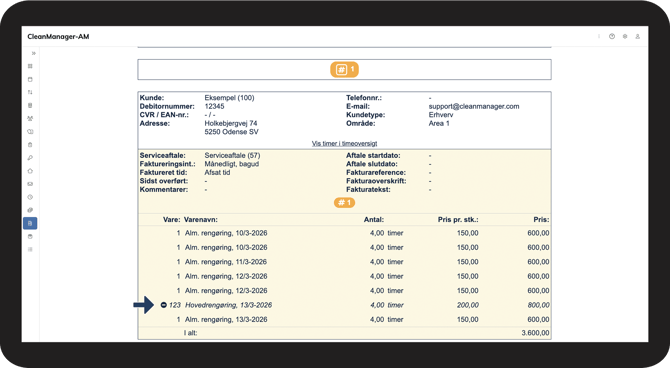Open the calendar icon in the sidebar

(30, 79)
